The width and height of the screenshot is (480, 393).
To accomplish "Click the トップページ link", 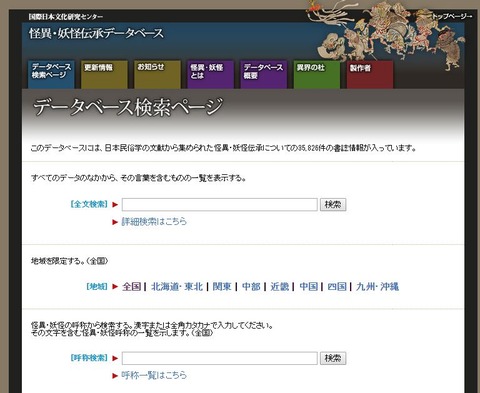I will 452,16.
